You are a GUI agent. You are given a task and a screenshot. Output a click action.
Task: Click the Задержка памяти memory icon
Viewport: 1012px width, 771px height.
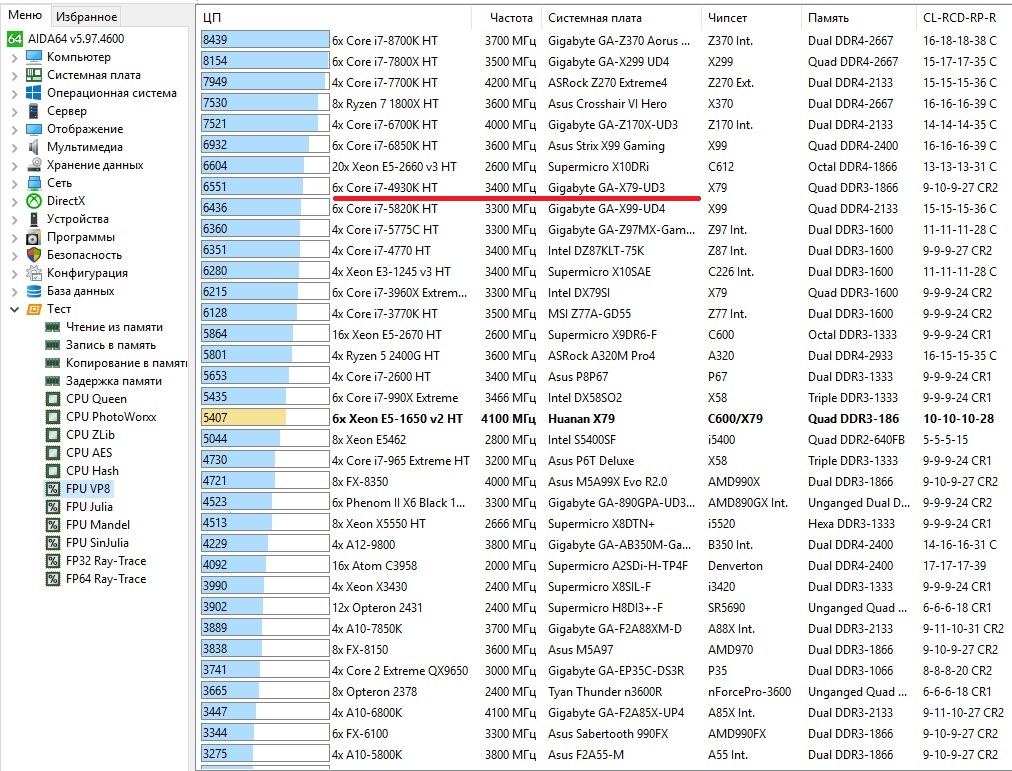click(x=53, y=381)
